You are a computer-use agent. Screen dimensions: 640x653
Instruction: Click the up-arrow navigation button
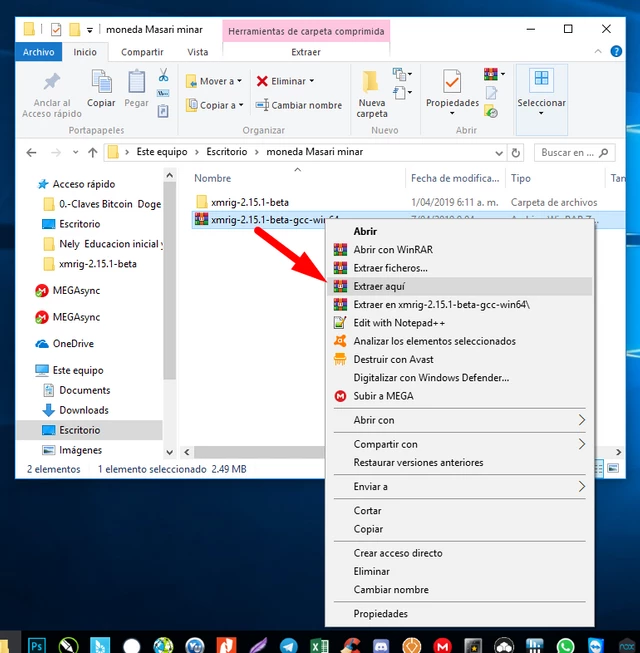(x=92, y=152)
